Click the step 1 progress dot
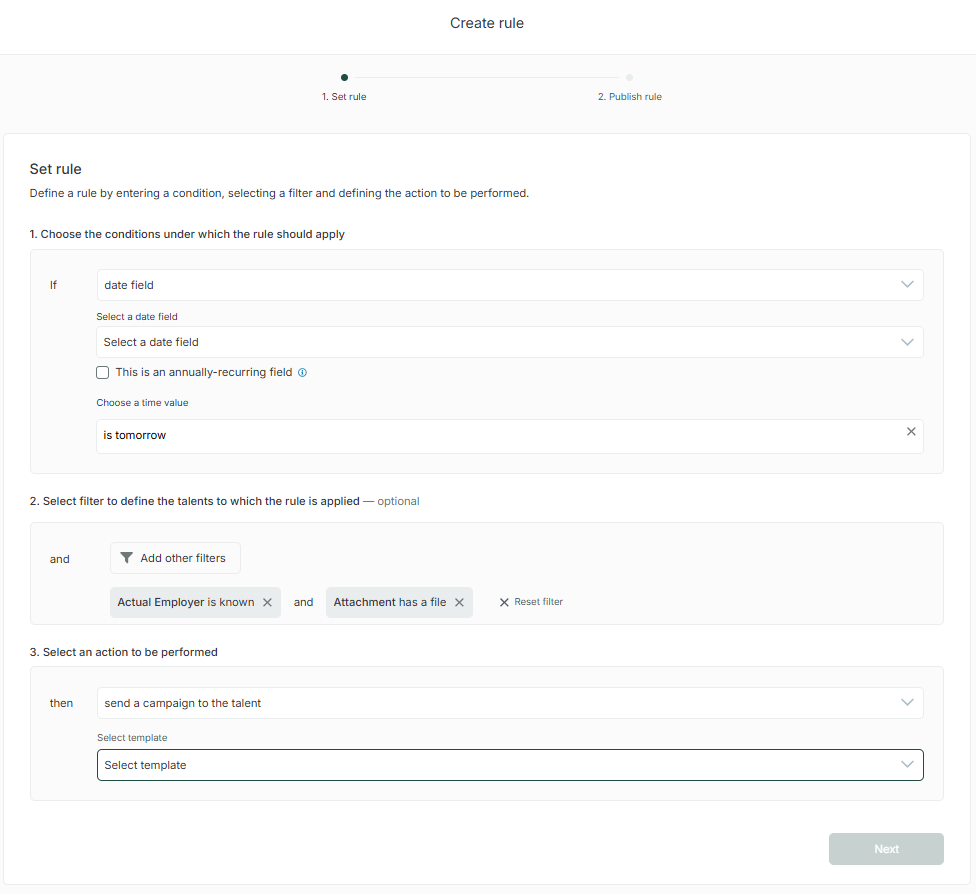The image size is (976, 894). coord(344,77)
